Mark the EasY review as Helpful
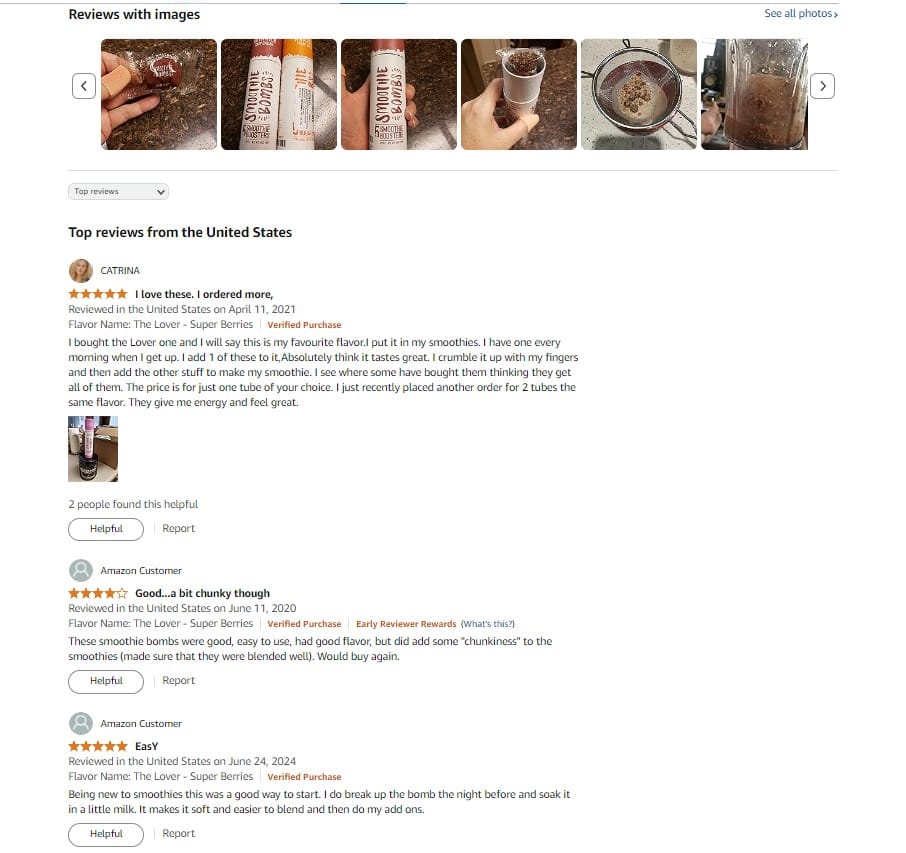906x853 pixels. 106,834
